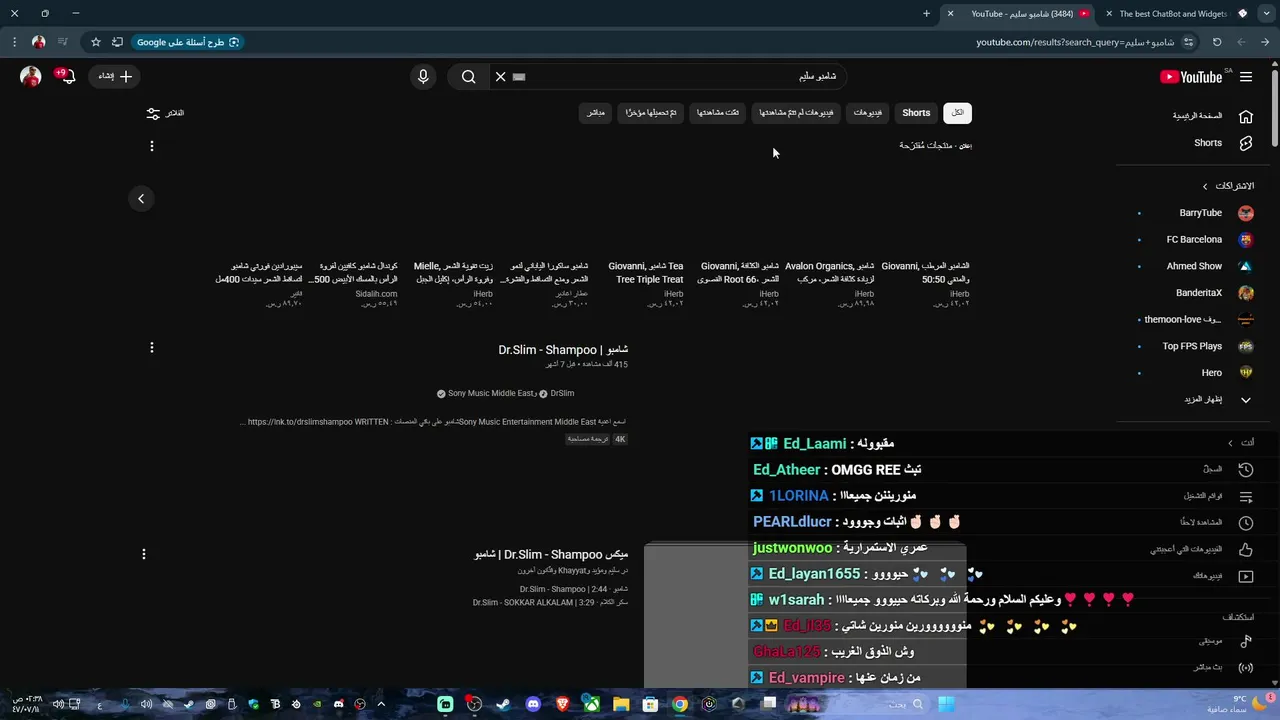
Task: Open options menu for suggested products
Action: 152,146
